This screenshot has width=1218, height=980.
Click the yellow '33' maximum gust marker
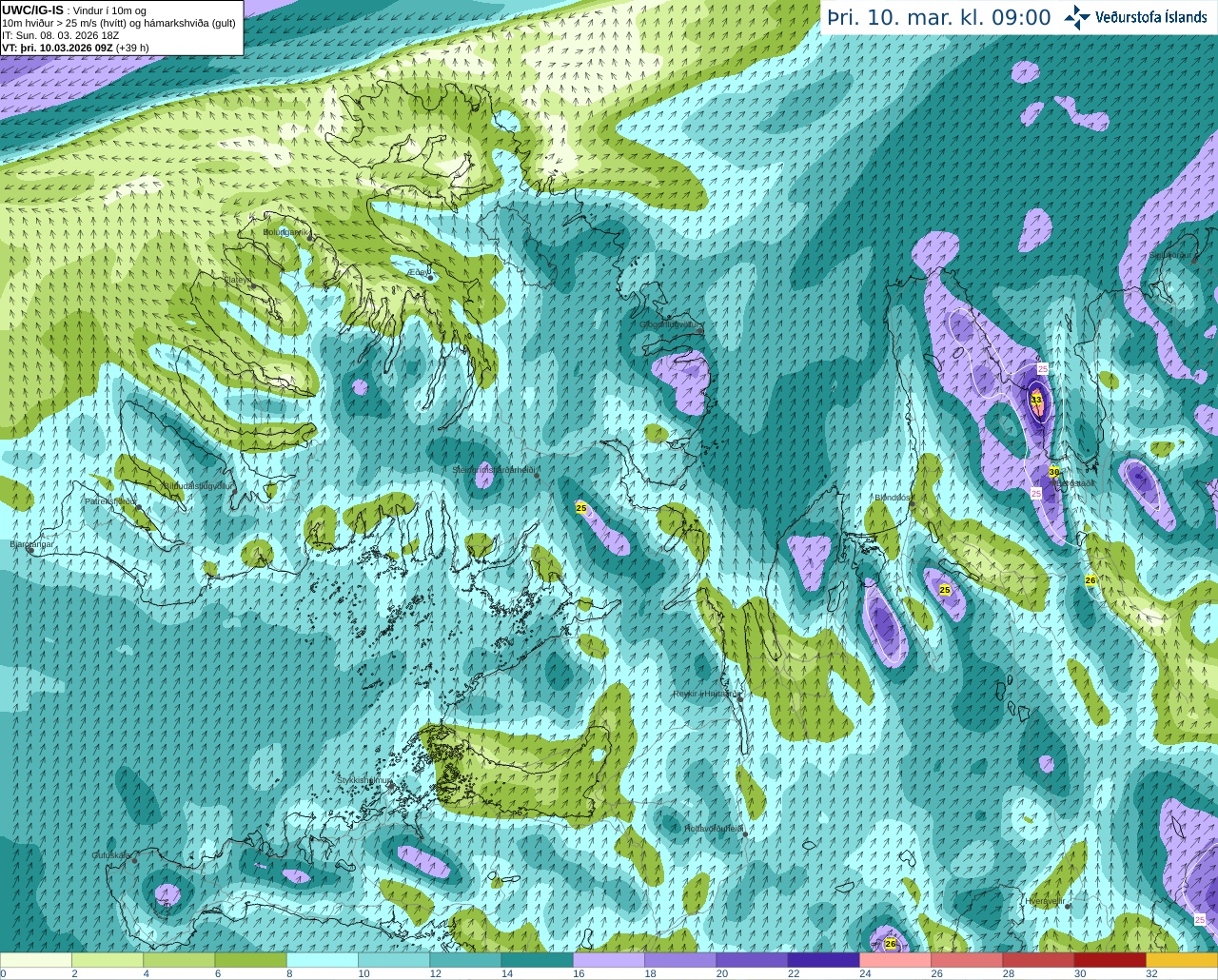1036,400
